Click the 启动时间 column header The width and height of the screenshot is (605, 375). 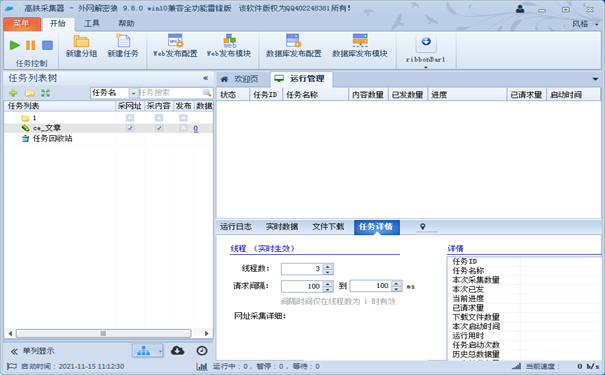pos(573,95)
